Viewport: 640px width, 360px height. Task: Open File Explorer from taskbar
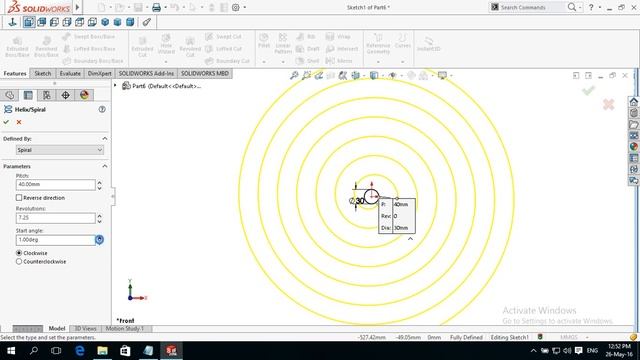tap(102, 351)
